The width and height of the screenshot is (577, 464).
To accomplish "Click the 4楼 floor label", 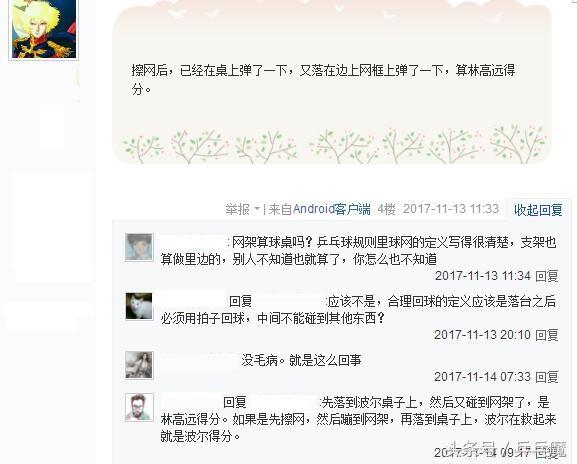I will (x=386, y=209).
